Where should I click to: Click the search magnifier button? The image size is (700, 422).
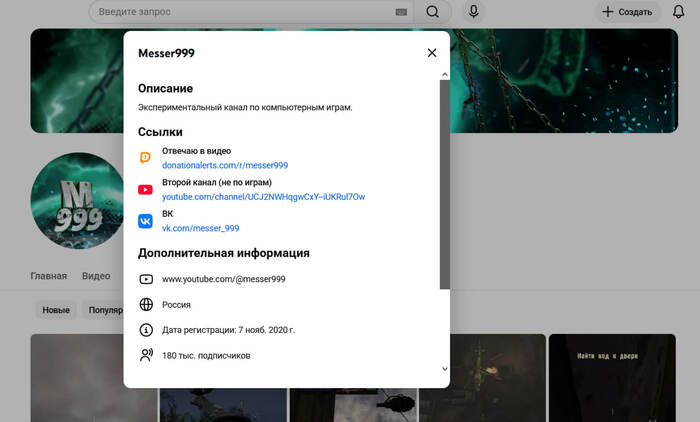coord(432,12)
